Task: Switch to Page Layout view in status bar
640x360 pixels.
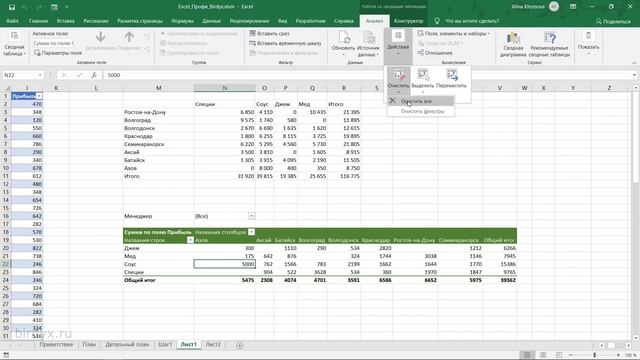Action: 543,356
